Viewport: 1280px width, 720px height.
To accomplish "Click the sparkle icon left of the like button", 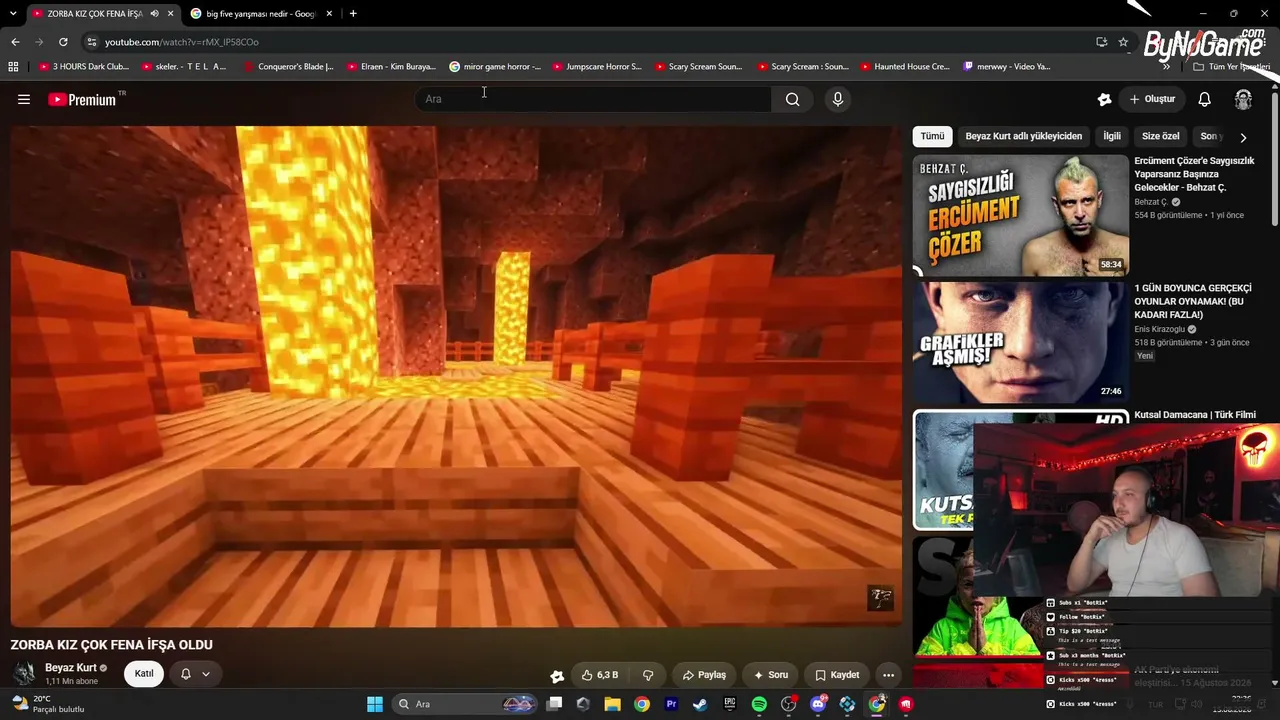I will (x=557, y=676).
